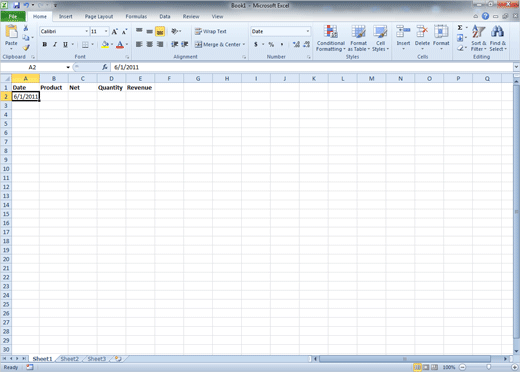
Task: Click the Decrease Font Size icon
Action: tap(124, 32)
